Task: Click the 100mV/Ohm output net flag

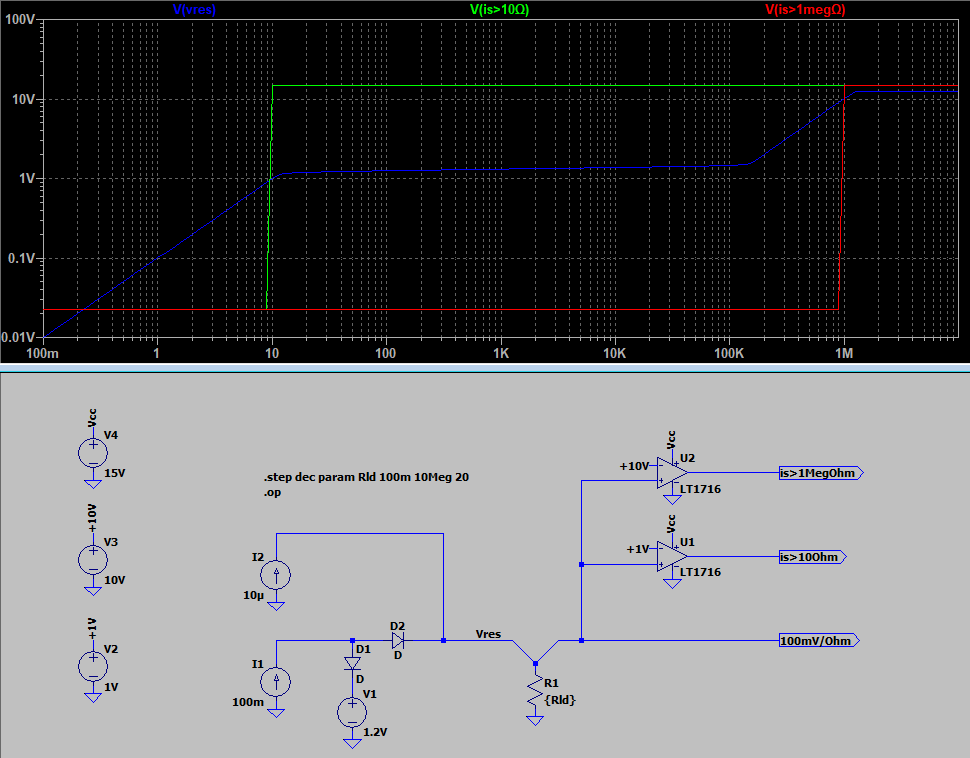Action: pyautogui.click(x=819, y=640)
